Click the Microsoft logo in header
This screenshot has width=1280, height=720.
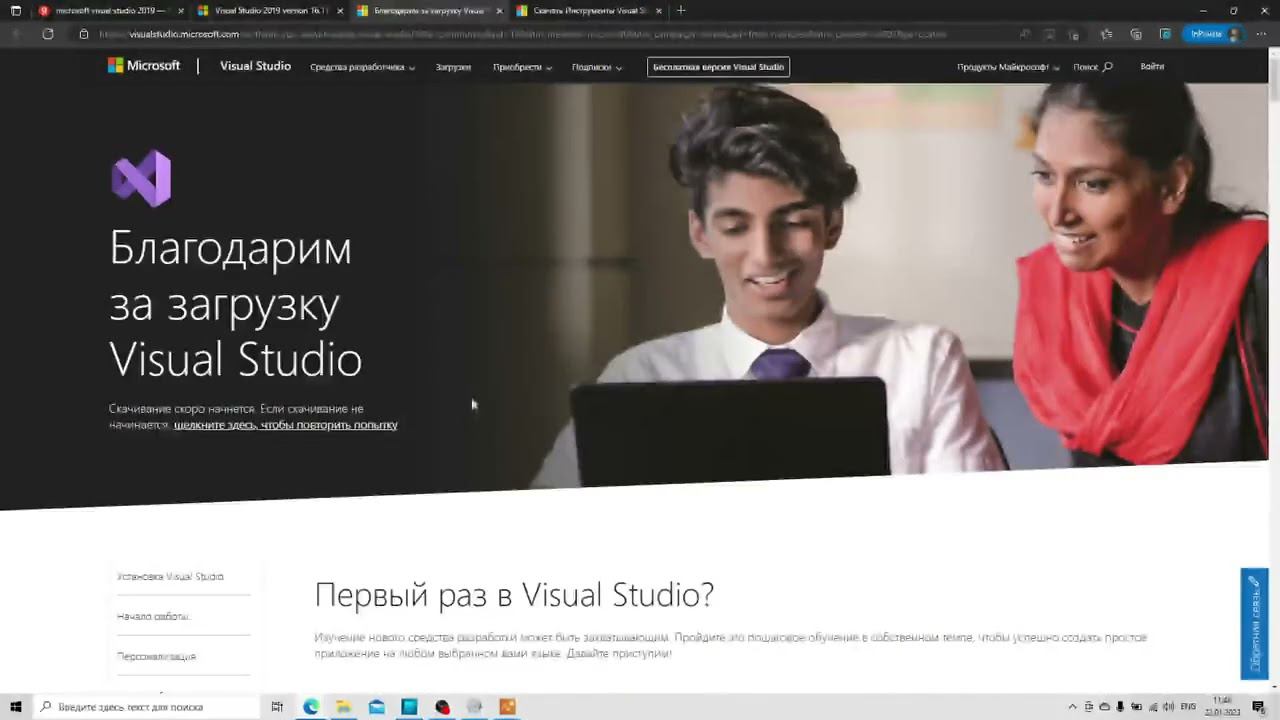(x=144, y=66)
